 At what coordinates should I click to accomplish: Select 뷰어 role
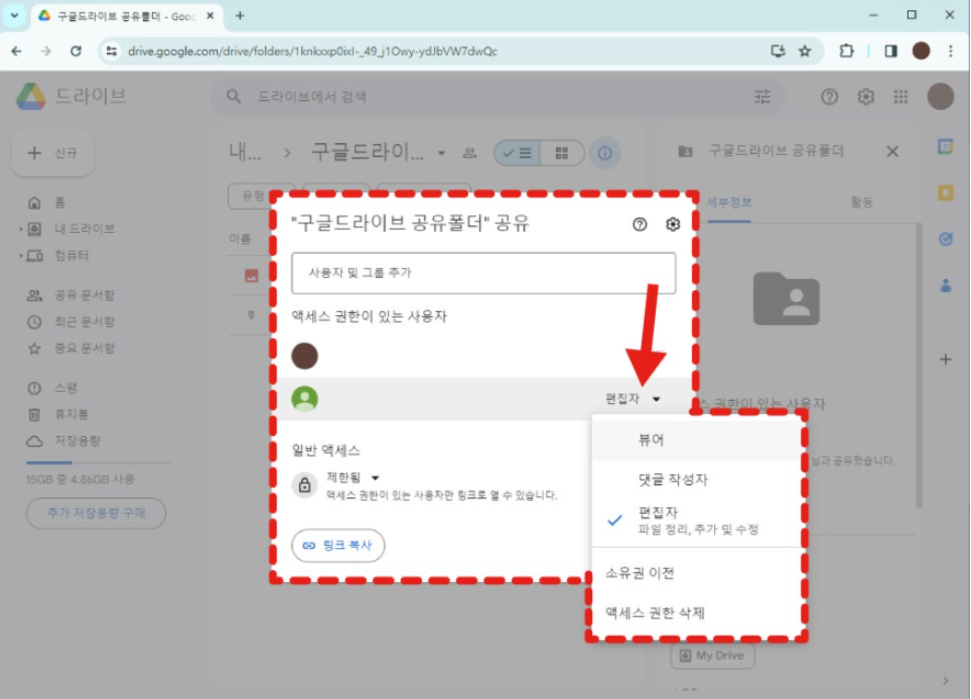[x=697, y=440]
